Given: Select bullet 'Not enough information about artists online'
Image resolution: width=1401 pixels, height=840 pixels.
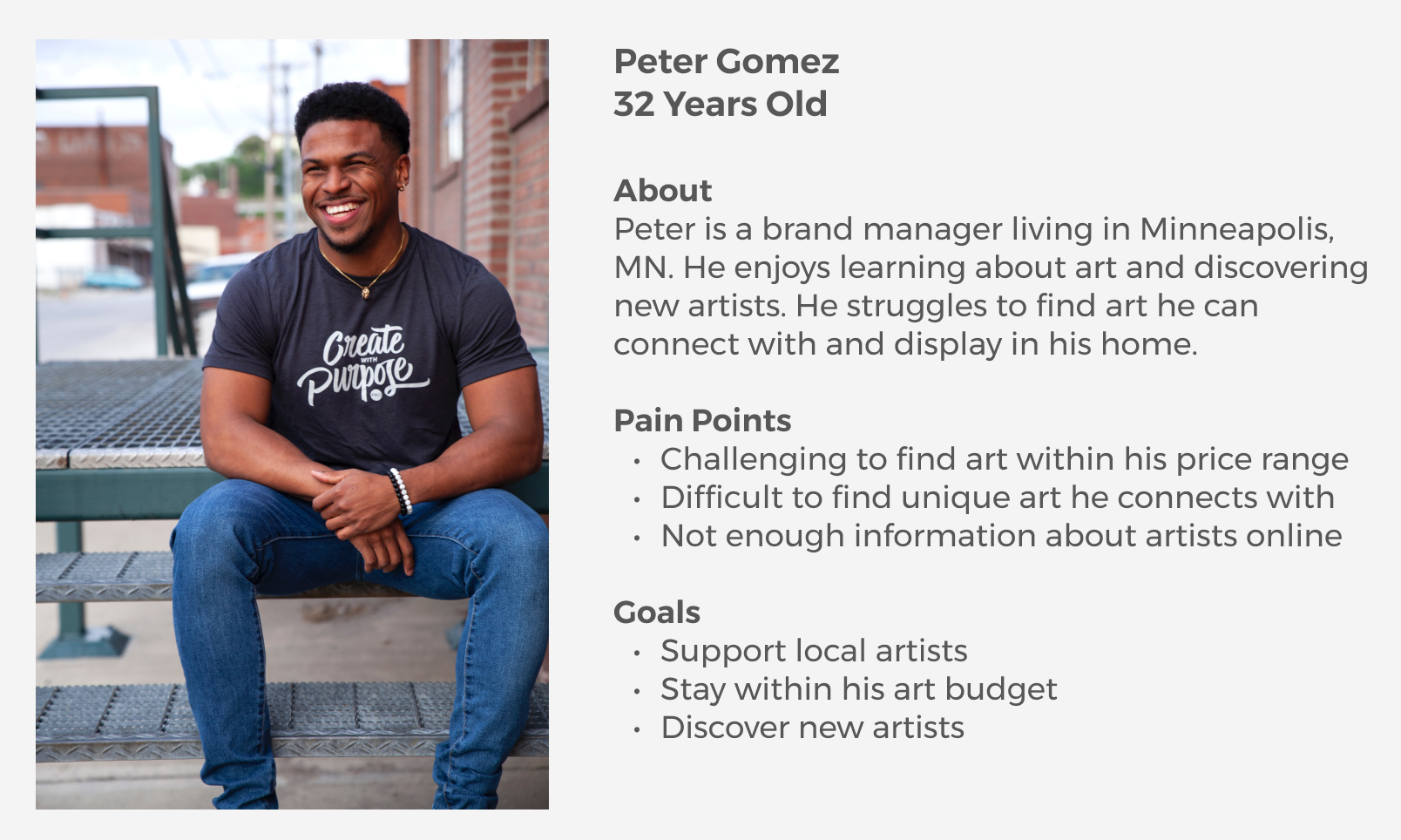Looking at the screenshot, I should [1001, 536].
